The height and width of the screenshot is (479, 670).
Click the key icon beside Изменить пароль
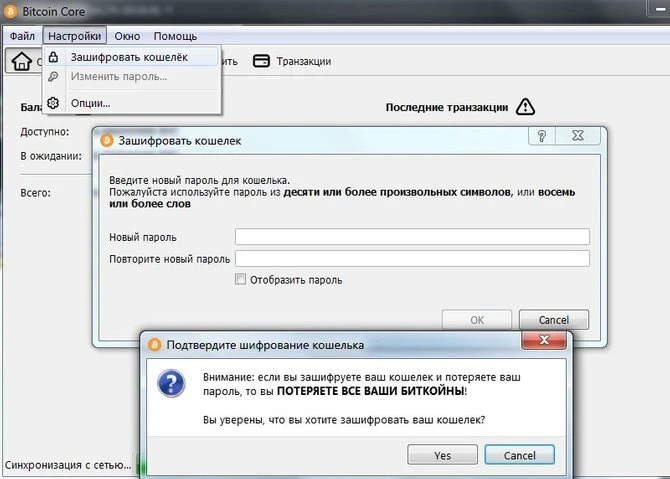[53, 76]
